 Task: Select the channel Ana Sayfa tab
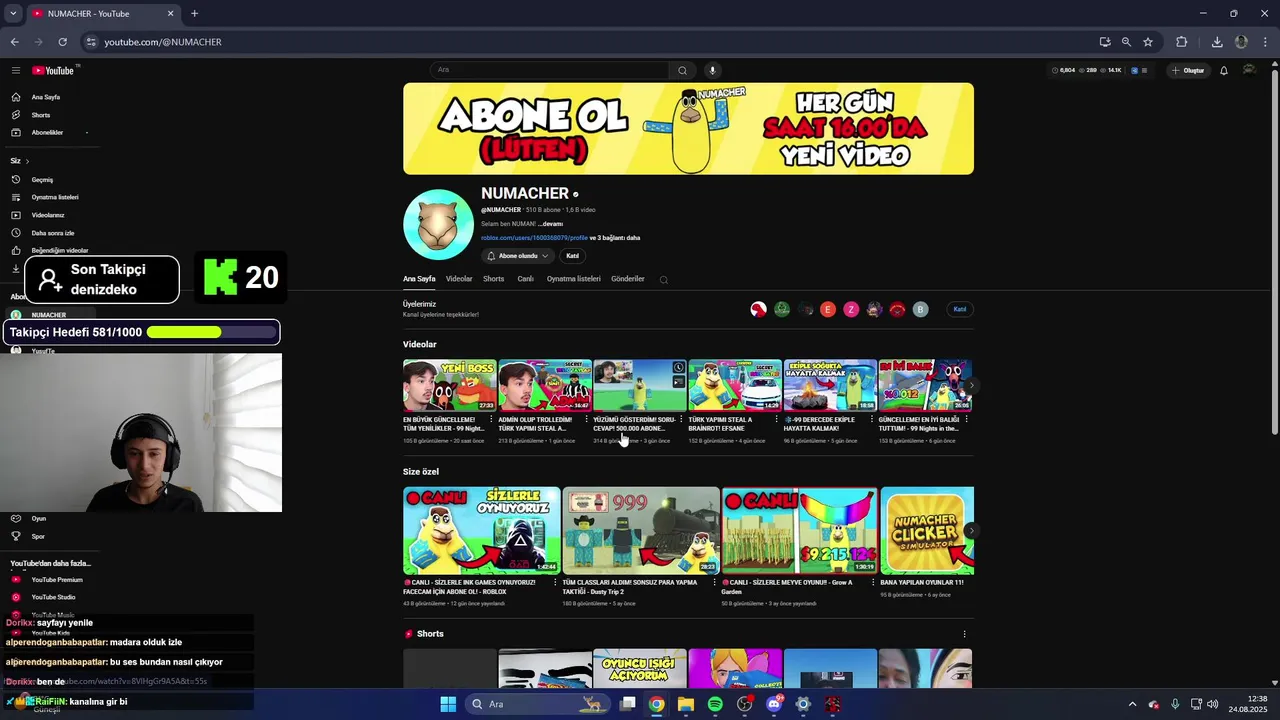pyautogui.click(x=419, y=279)
